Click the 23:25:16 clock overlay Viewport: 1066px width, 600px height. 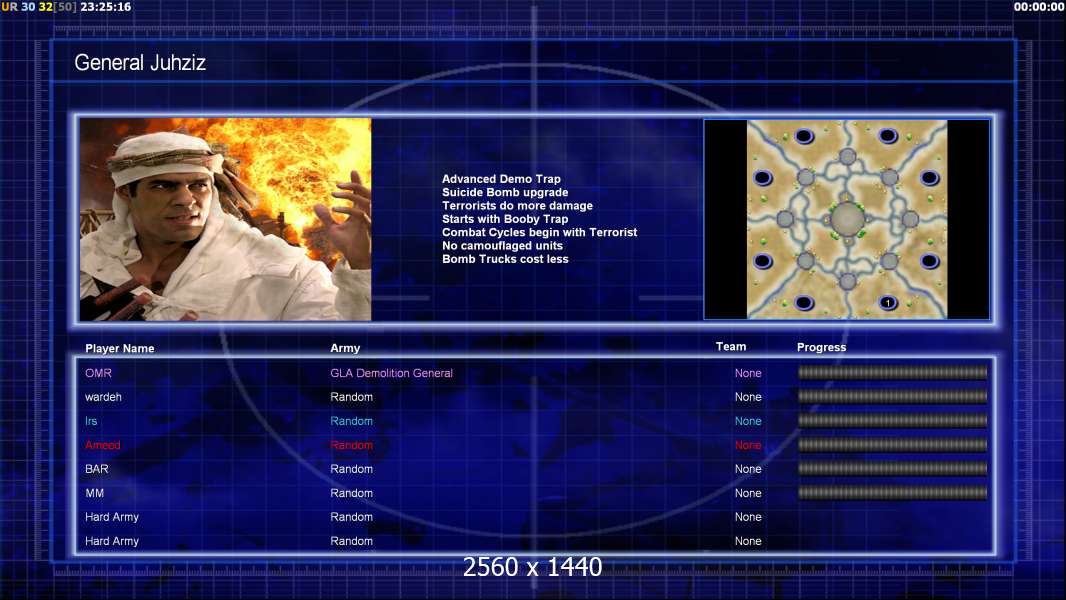click(105, 7)
